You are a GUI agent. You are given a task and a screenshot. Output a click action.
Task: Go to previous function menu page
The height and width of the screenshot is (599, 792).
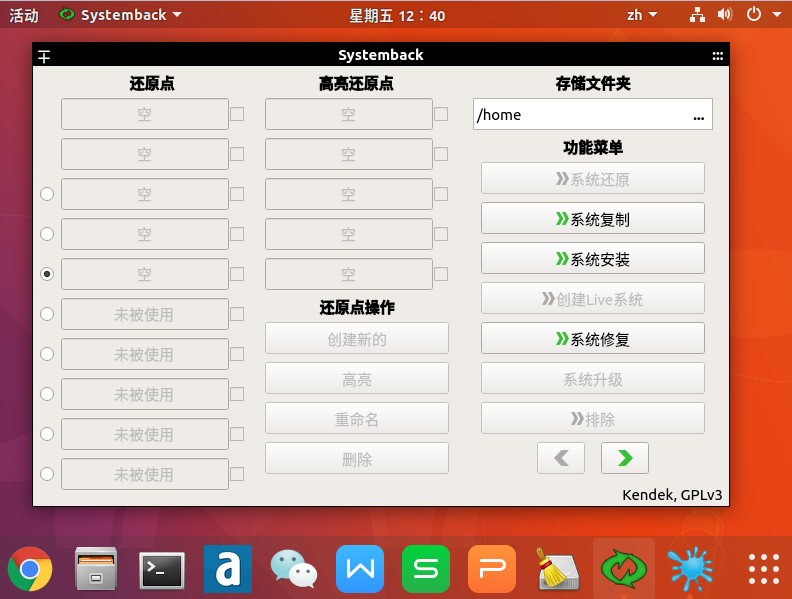561,458
